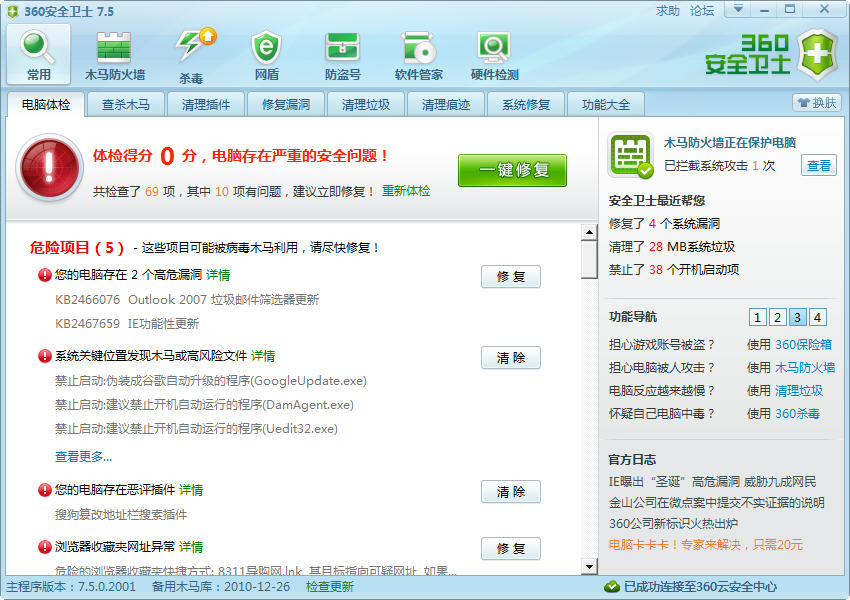Click the 检查更新 link in status bar

tap(330, 586)
